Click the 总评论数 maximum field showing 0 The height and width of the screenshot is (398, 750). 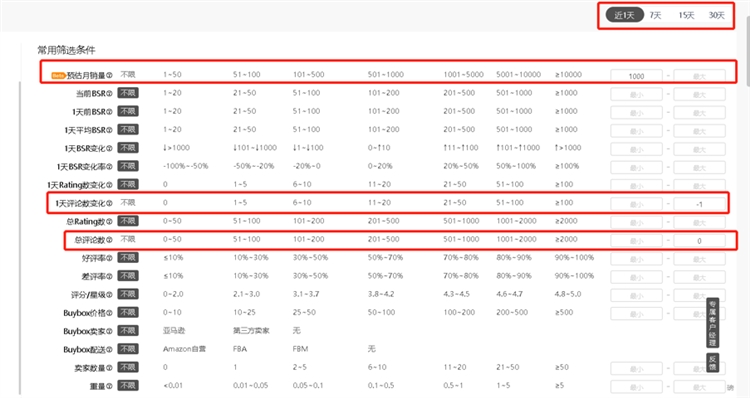click(x=699, y=241)
